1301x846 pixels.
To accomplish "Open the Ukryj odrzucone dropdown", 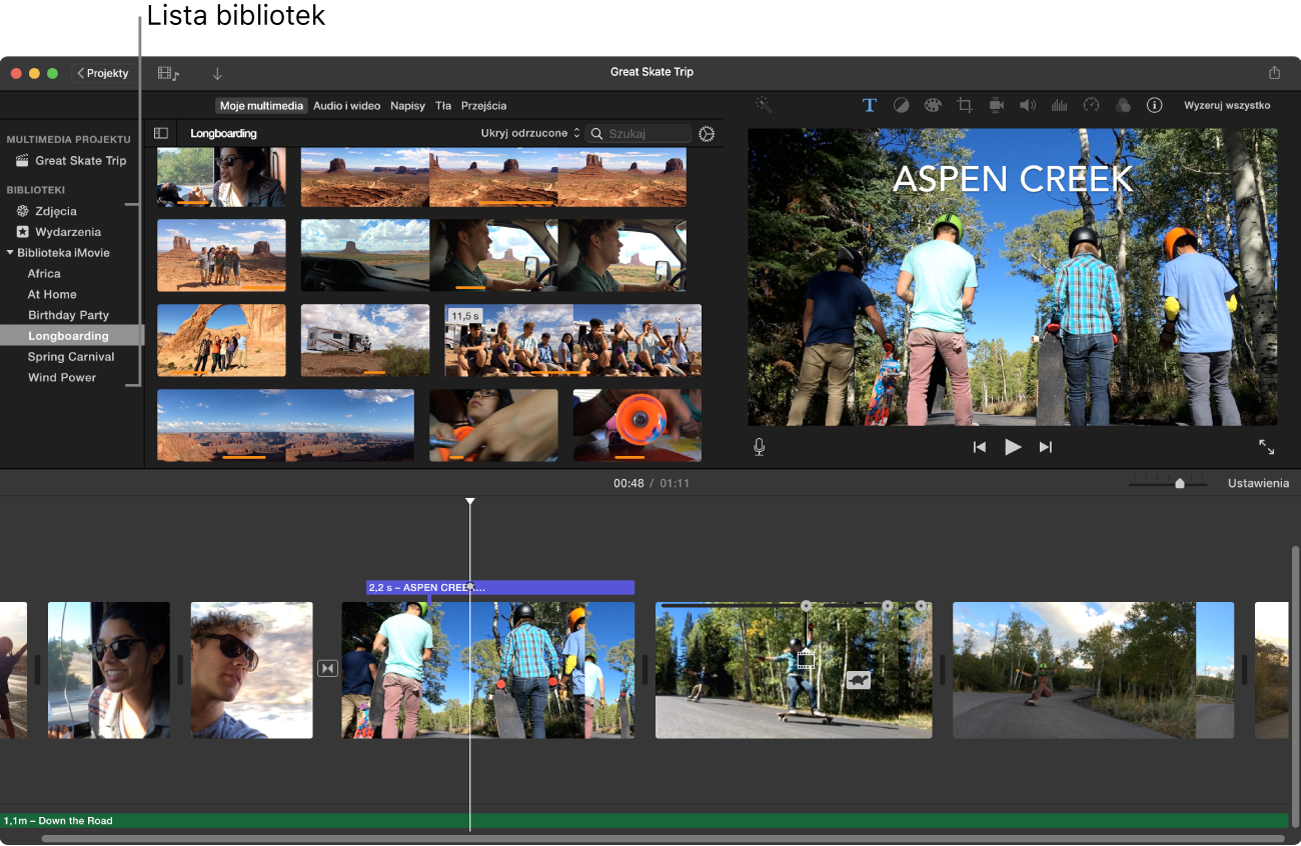I will pos(530,133).
